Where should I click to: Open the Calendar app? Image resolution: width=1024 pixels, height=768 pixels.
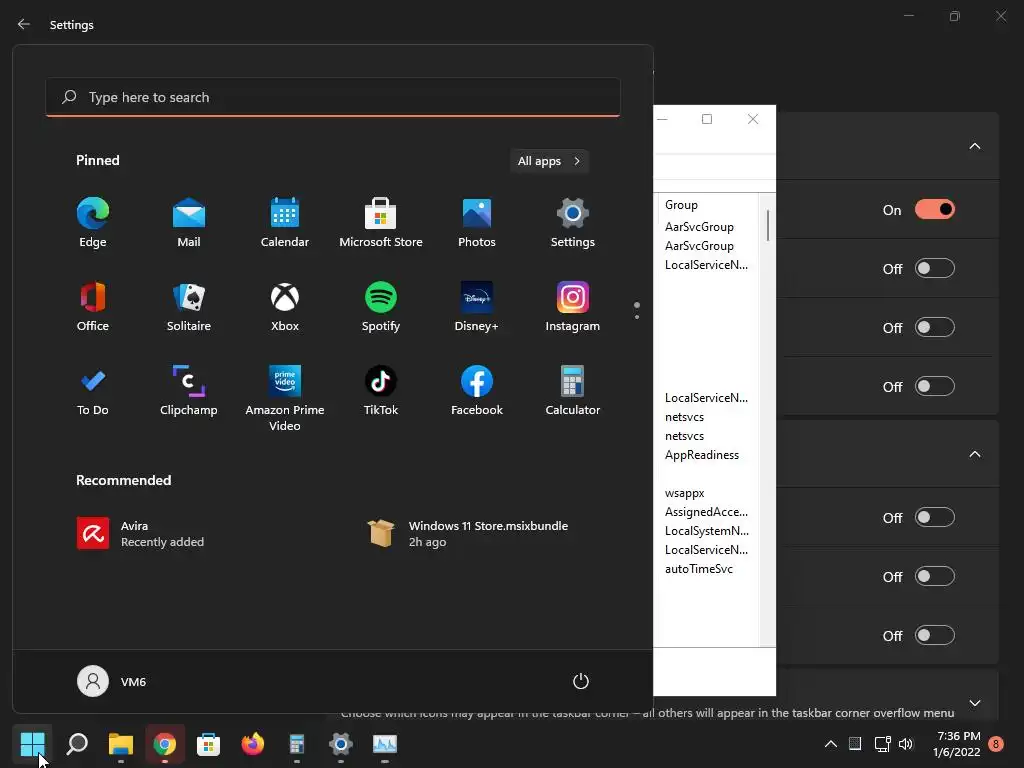(285, 222)
